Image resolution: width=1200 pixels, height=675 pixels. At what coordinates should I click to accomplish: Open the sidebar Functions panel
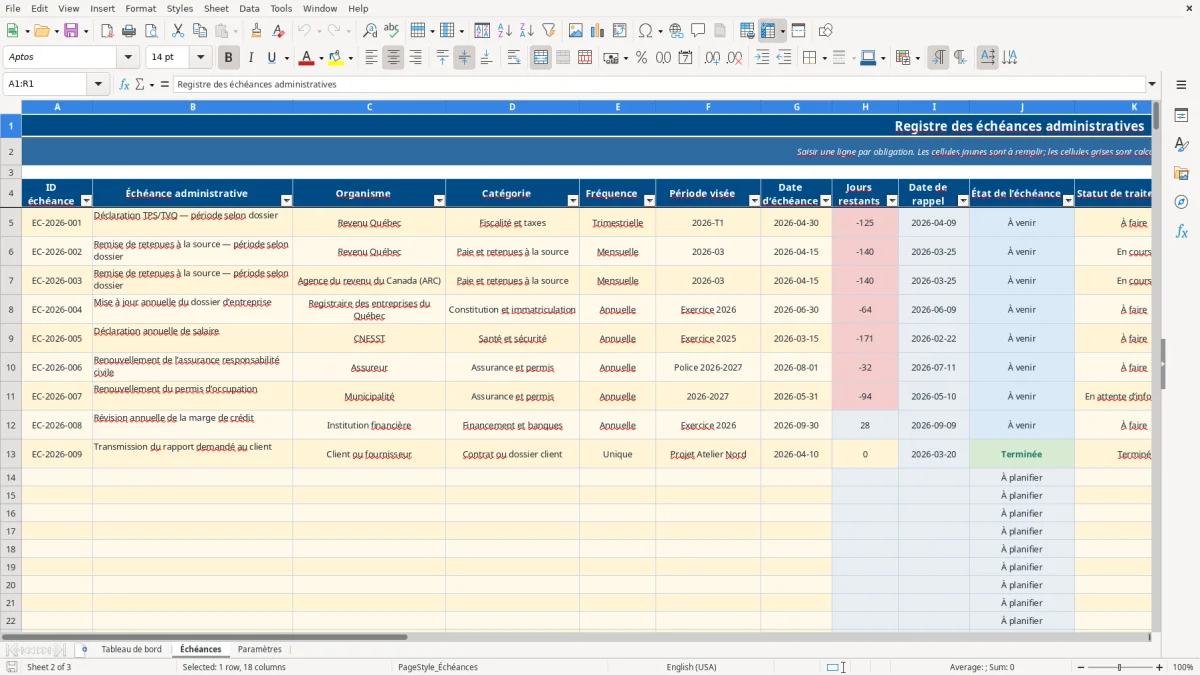(x=1181, y=231)
